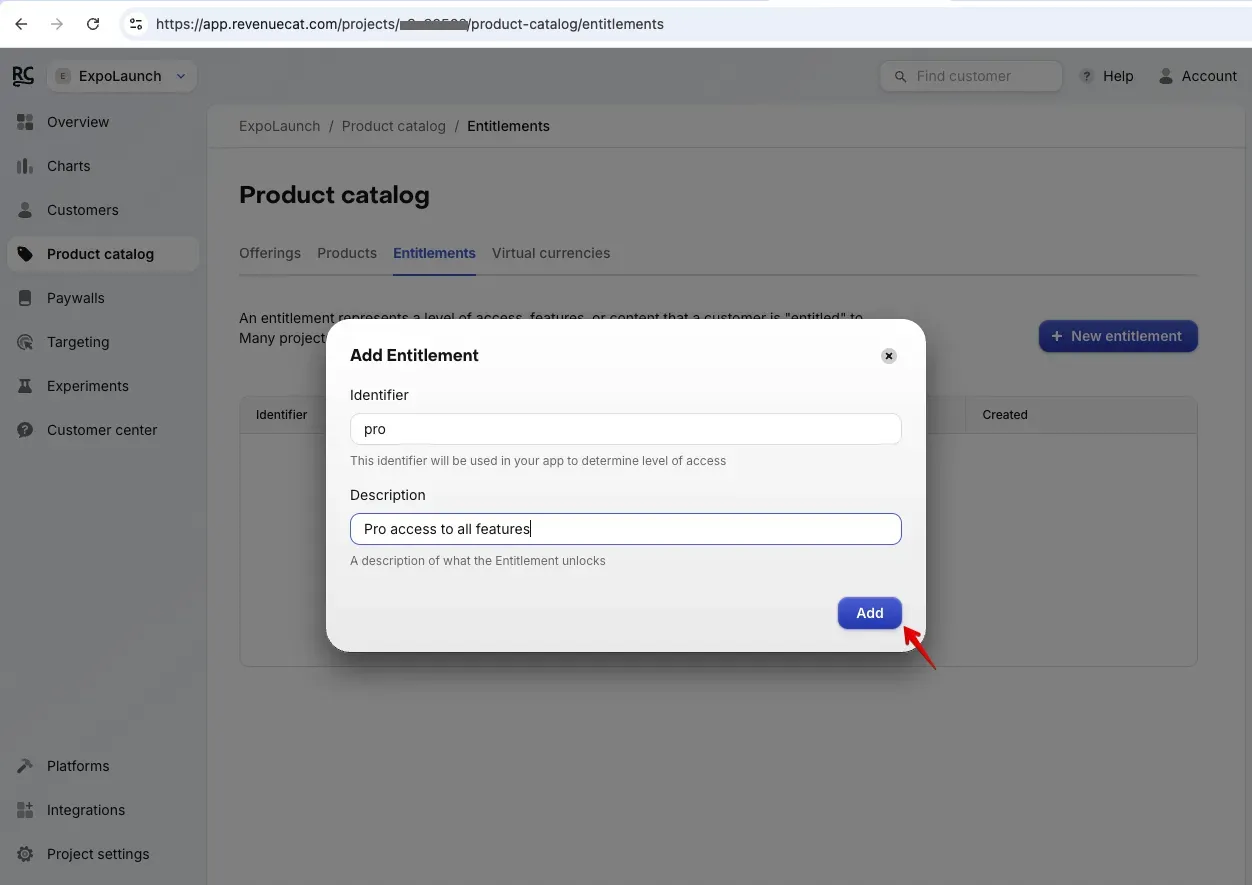Image resolution: width=1252 pixels, height=885 pixels.
Task: Click browser forward arrow
Action: tap(57, 24)
